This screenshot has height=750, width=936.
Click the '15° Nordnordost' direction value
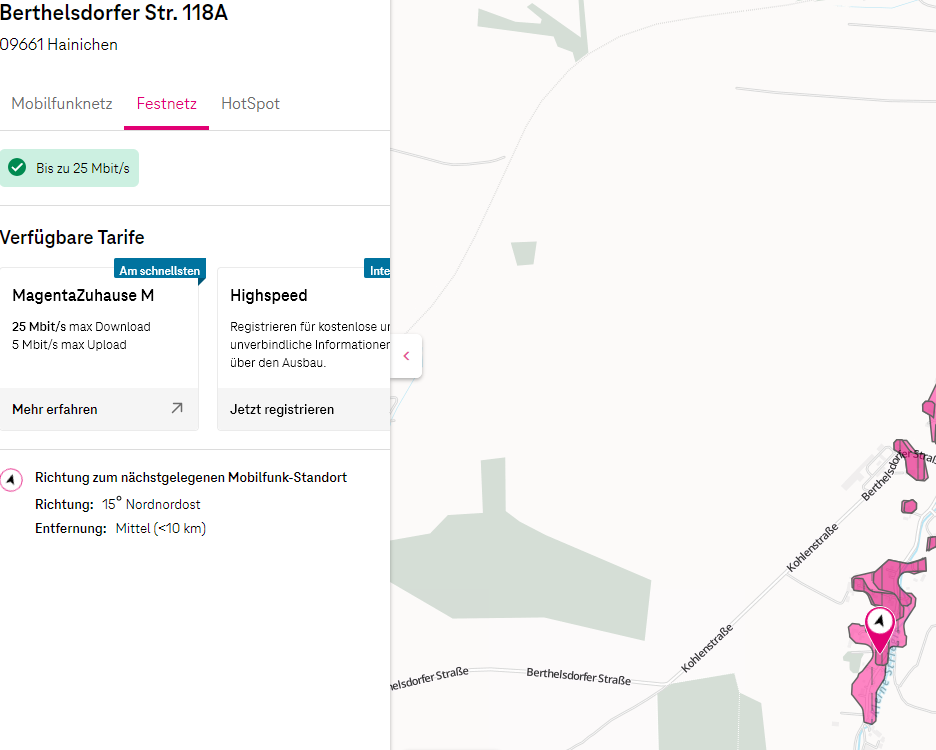coord(151,504)
